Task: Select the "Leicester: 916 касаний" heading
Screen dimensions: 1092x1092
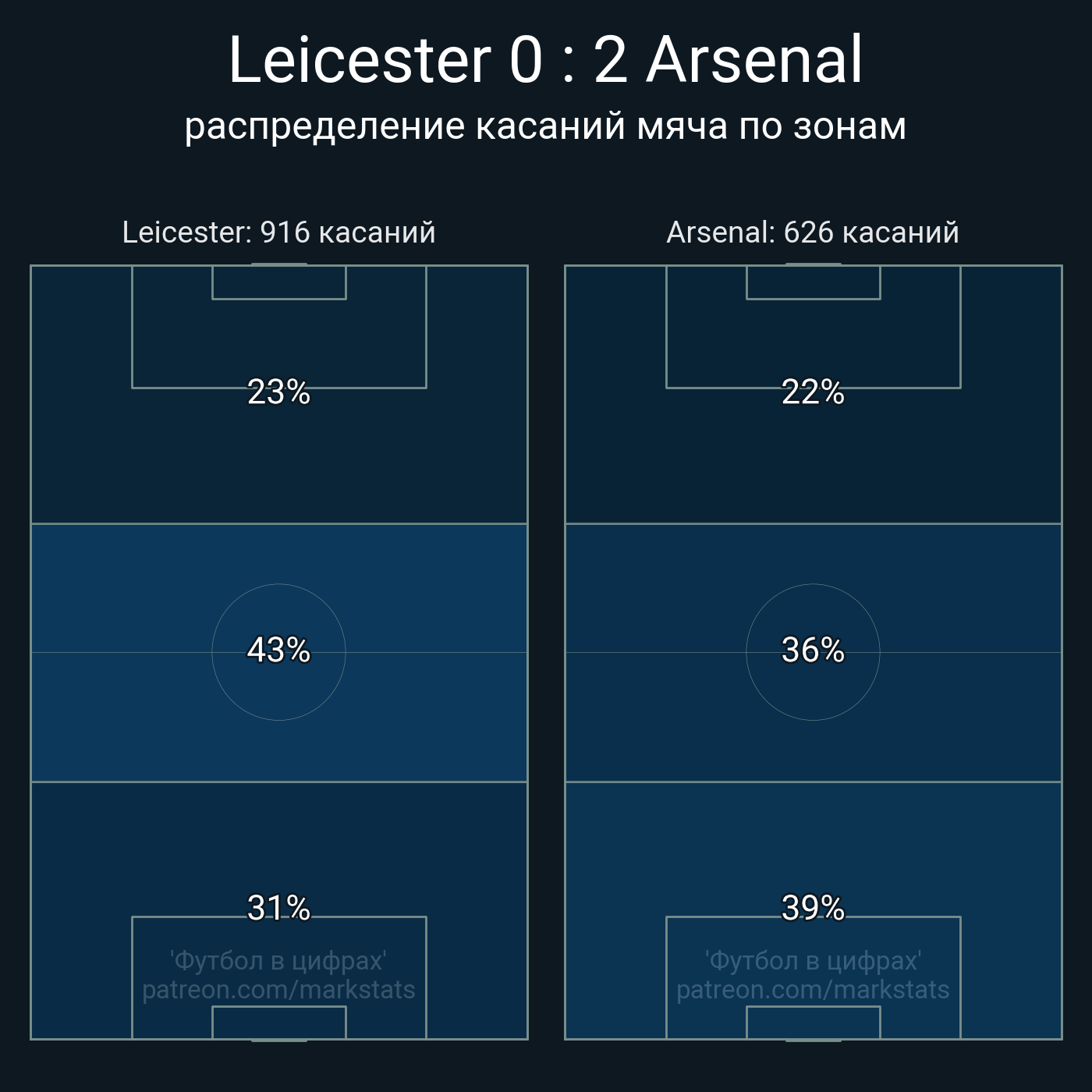Action: pyautogui.click(x=278, y=232)
